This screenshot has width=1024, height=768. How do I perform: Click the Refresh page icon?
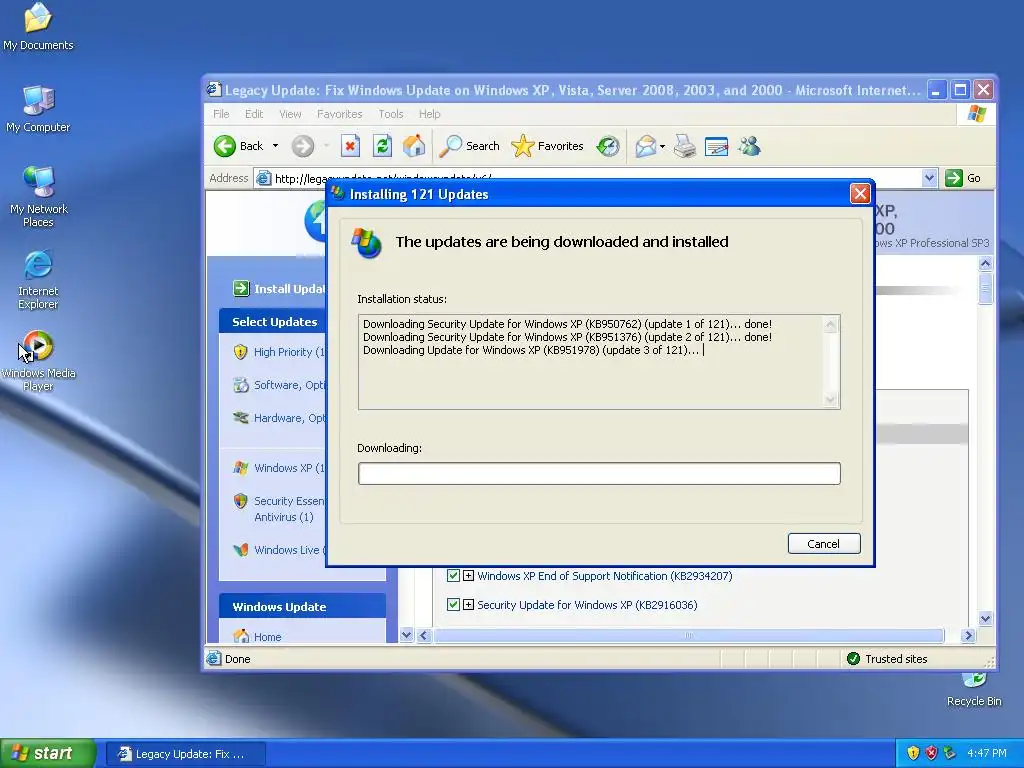pos(382,146)
